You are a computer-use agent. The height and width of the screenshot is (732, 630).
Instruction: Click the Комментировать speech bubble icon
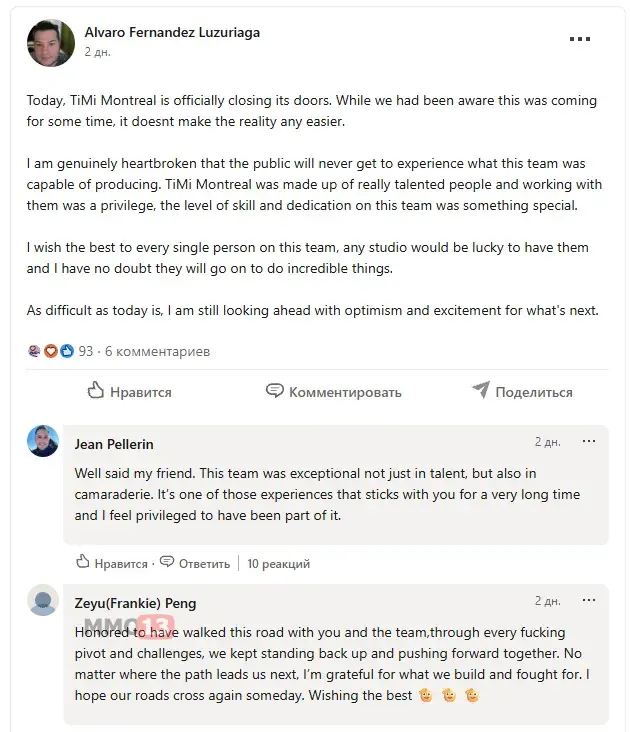pyautogui.click(x=275, y=391)
